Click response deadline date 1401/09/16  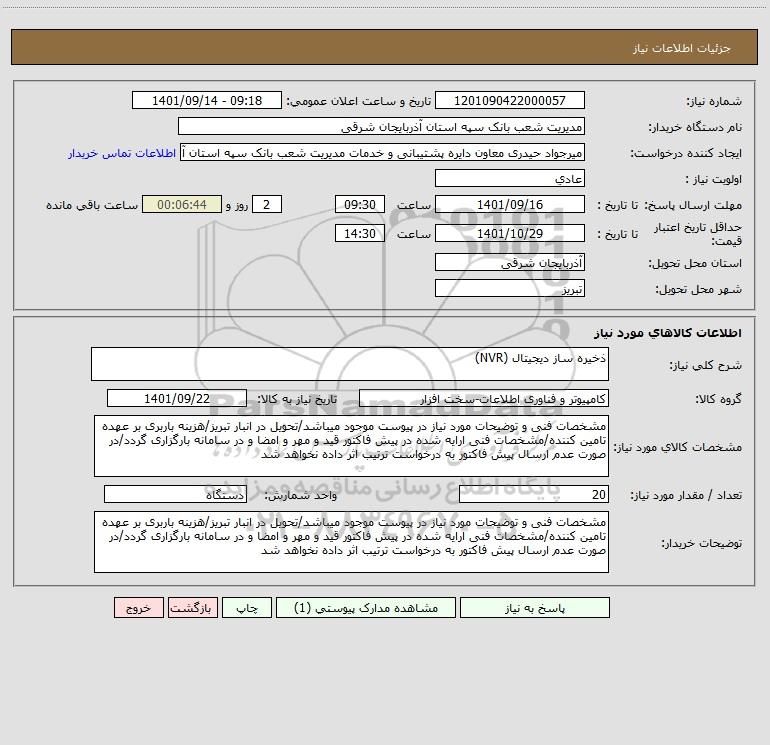[510, 204]
